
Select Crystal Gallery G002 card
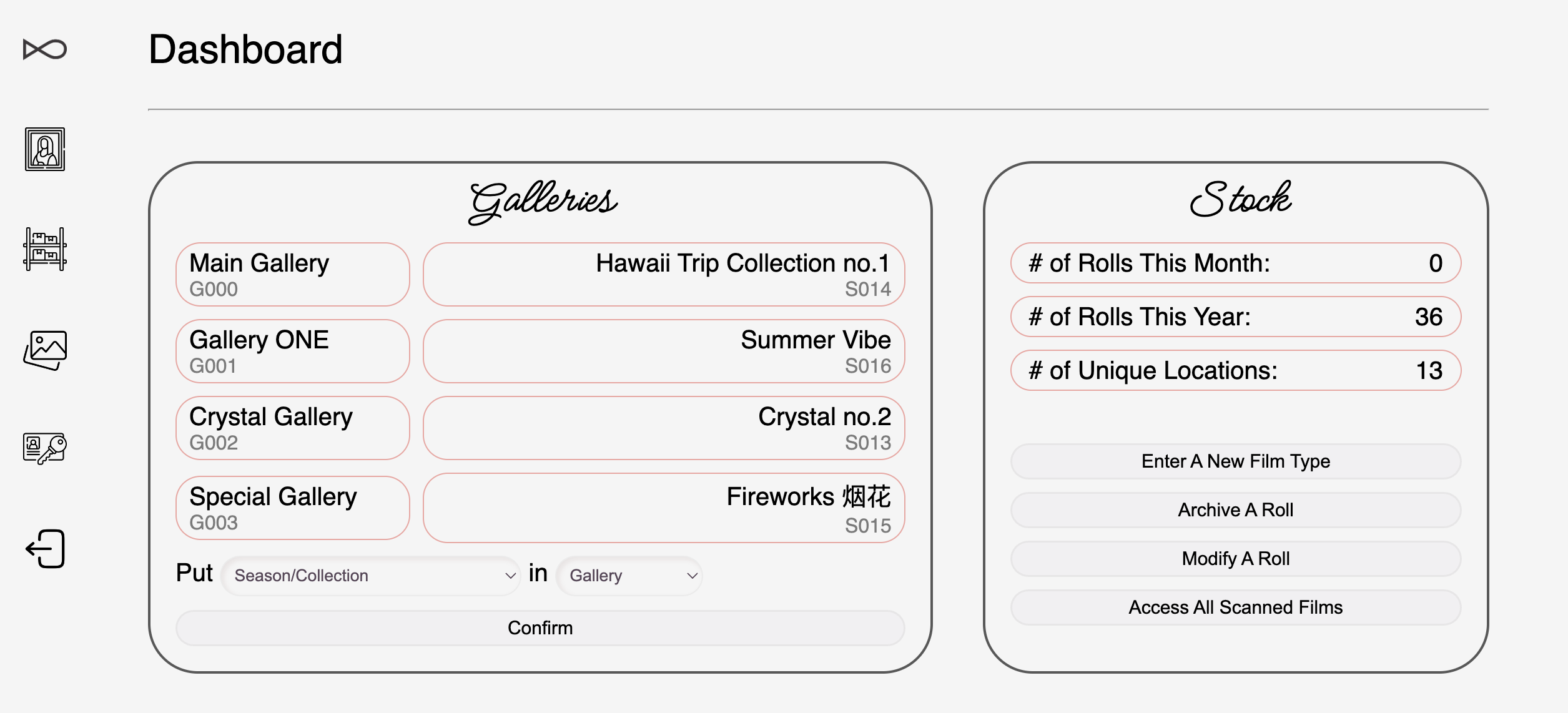point(293,428)
